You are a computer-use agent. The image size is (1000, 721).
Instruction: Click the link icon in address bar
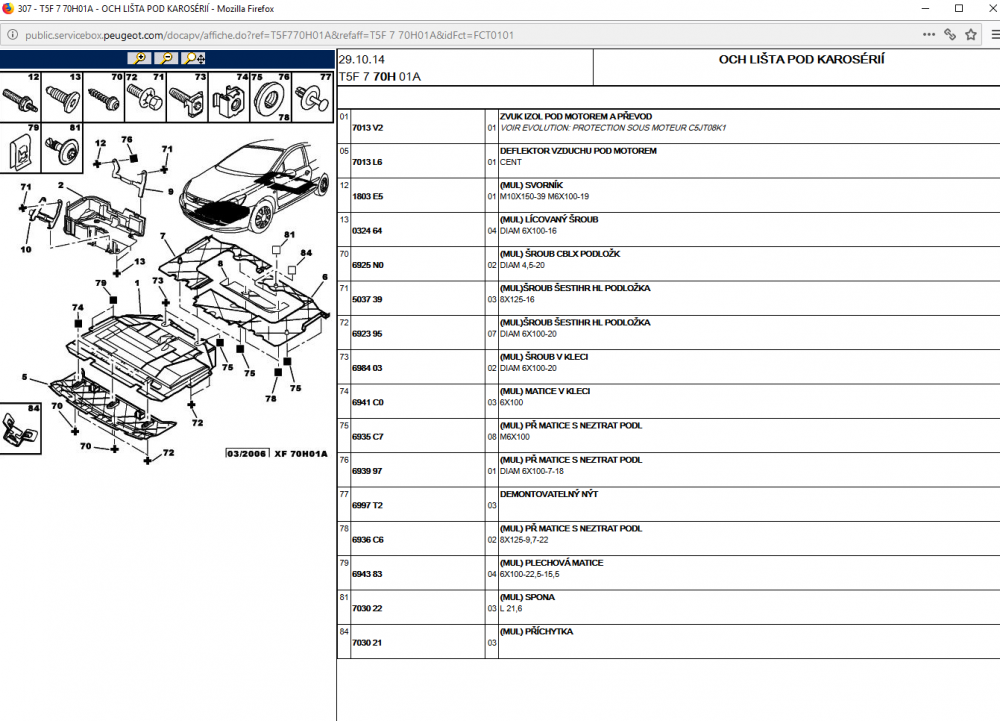(950, 34)
